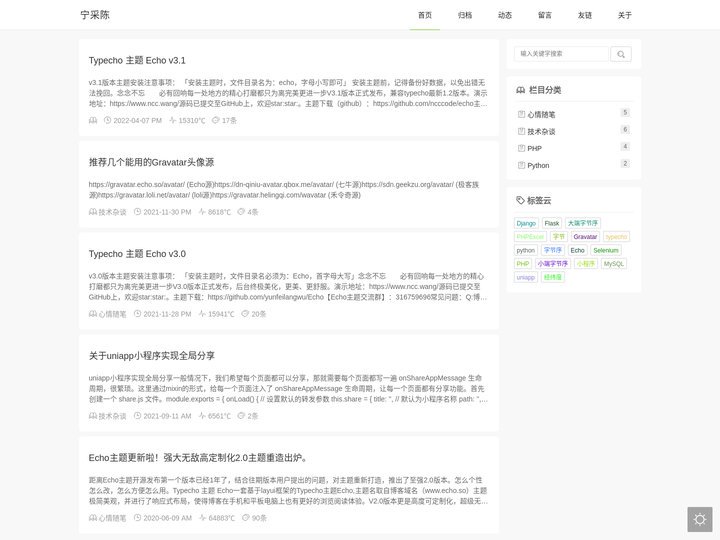Select the 心情随笔 category in sidebar
This screenshot has width=720, height=540.
541,114
